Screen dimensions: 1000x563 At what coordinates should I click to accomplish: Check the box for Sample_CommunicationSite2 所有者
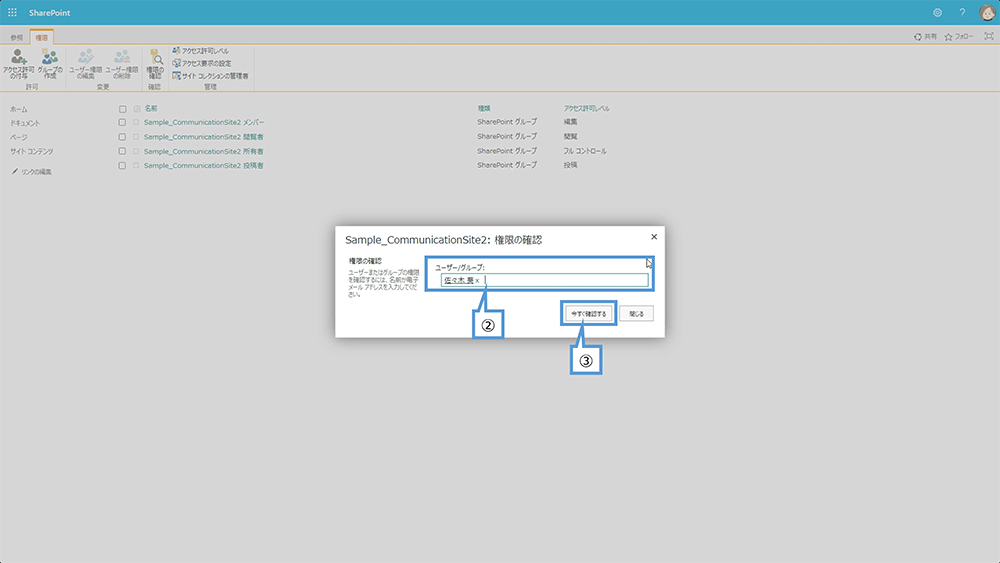pos(122,151)
